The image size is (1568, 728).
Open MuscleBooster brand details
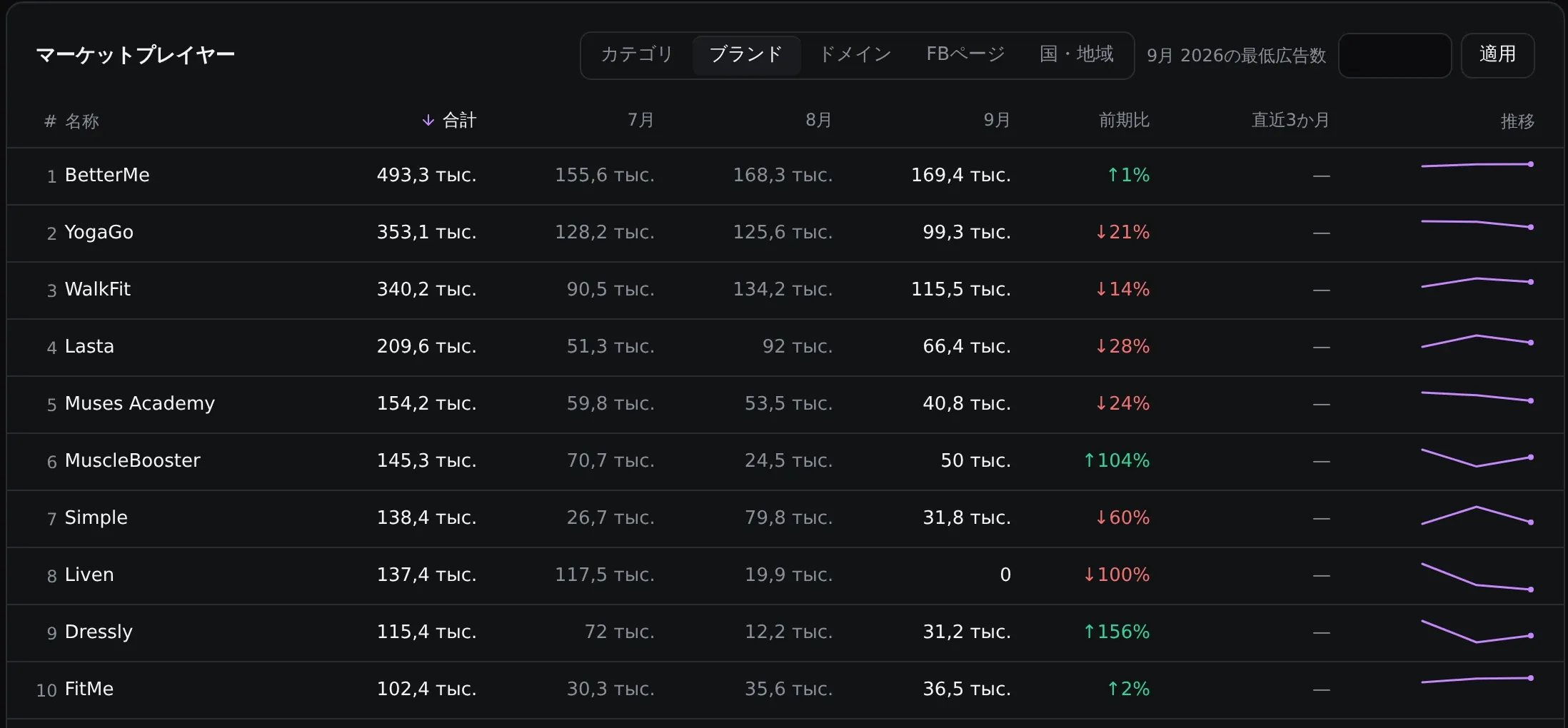coord(133,461)
